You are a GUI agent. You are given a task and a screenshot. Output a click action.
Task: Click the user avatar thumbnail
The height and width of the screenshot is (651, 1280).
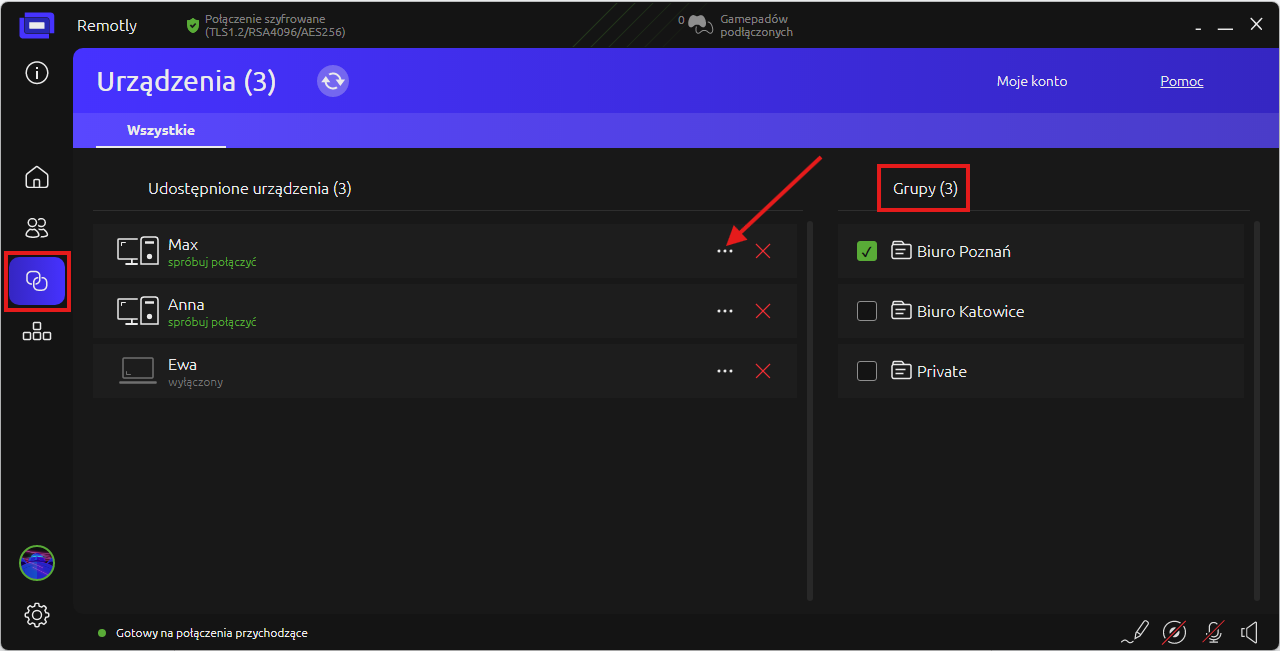pos(37,563)
